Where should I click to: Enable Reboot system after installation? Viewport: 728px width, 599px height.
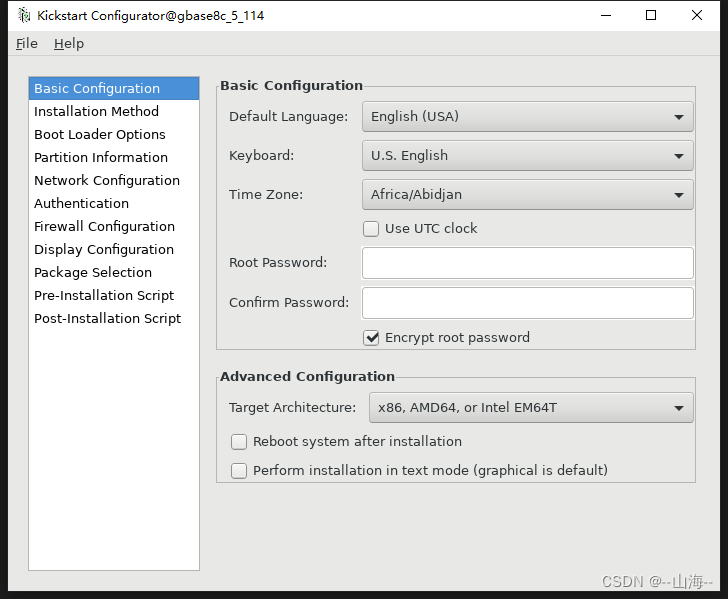pyautogui.click(x=239, y=442)
